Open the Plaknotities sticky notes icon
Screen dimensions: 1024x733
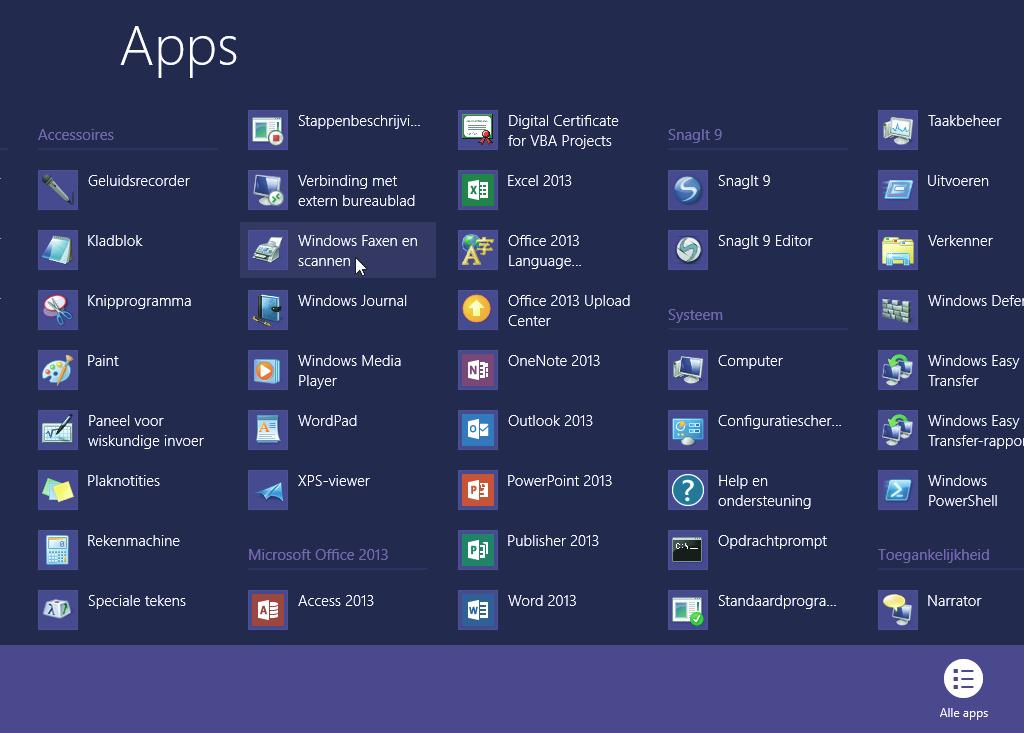point(58,490)
